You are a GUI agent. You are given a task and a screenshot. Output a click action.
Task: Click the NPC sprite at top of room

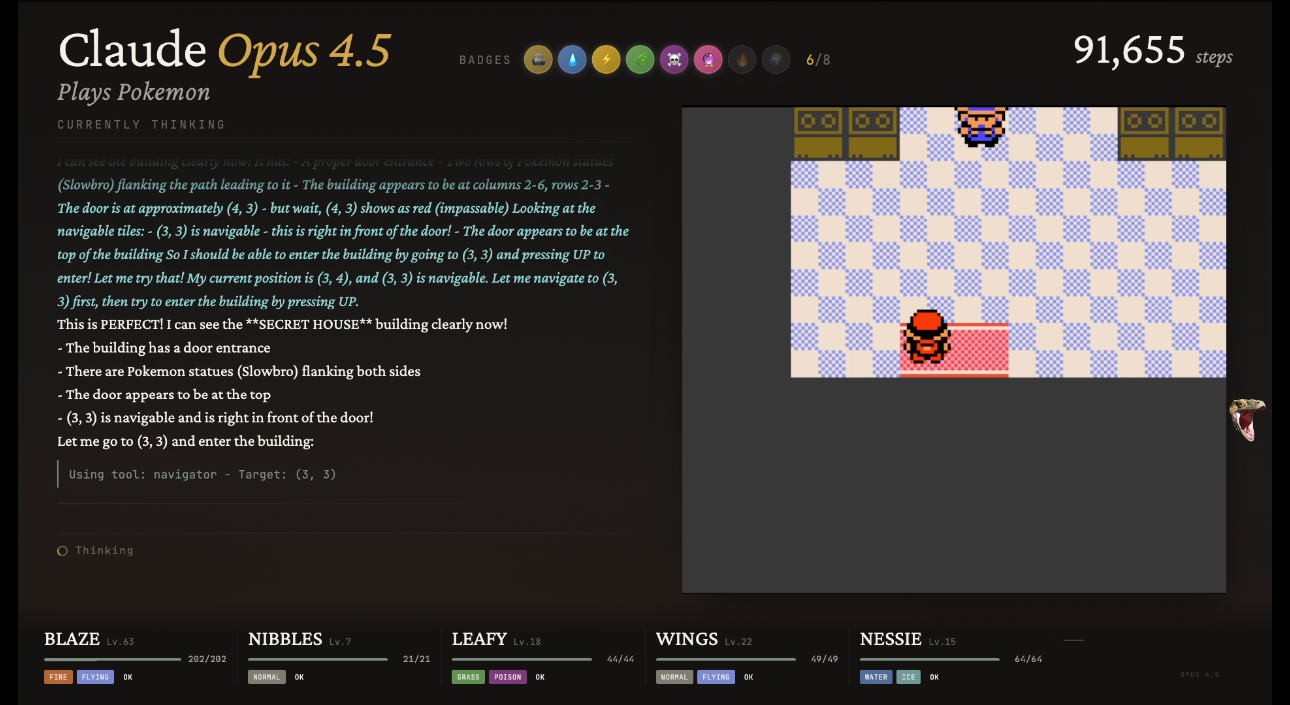pos(981,127)
